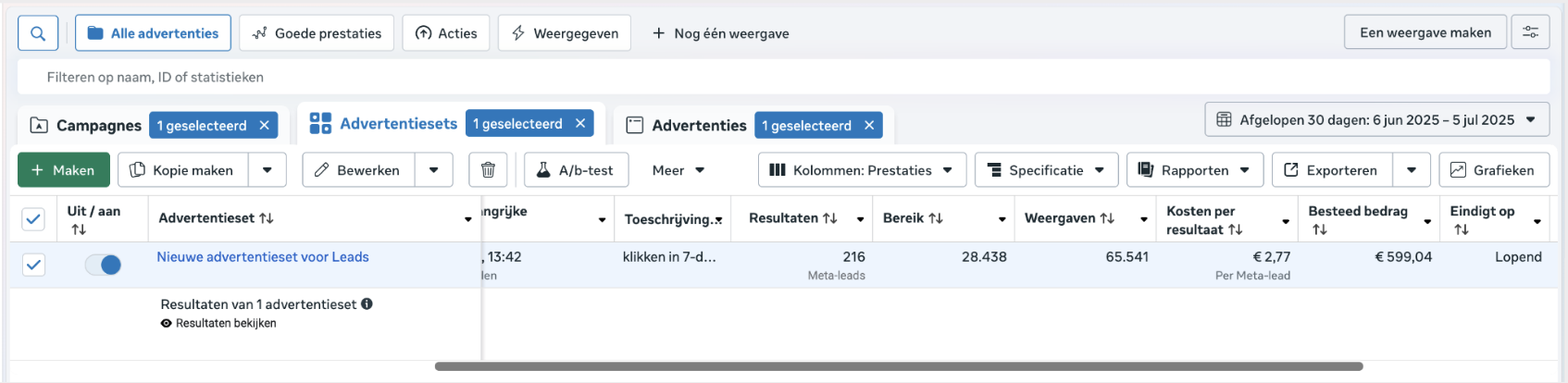1568x383 pixels.
Task: Click the Lopend end date cell
Action: (x=1518, y=257)
